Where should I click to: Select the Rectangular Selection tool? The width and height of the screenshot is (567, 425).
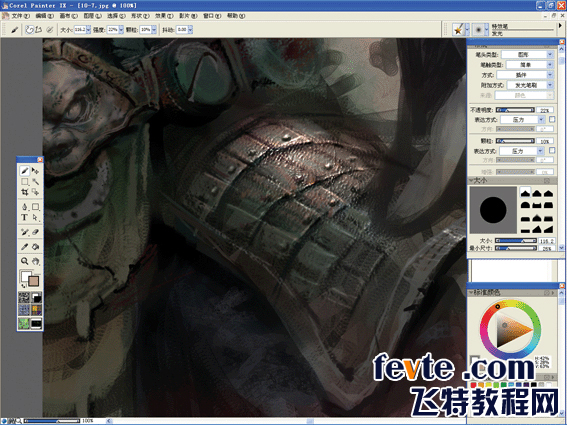pos(25,181)
